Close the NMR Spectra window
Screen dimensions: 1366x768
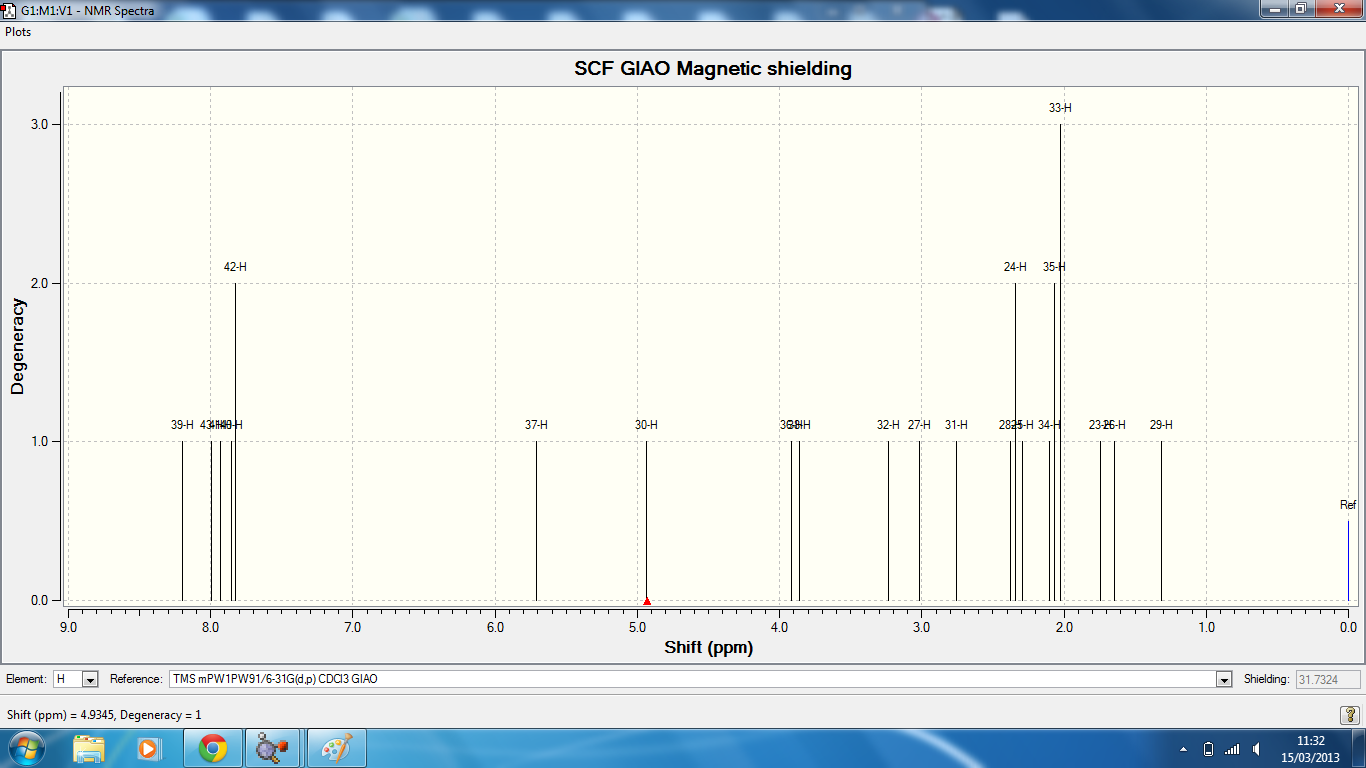pyautogui.click(x=1337, y=9)
